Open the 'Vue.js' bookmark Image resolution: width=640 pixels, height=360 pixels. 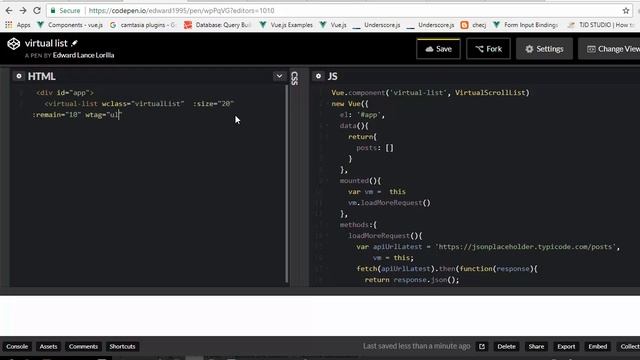click(333, 25)
